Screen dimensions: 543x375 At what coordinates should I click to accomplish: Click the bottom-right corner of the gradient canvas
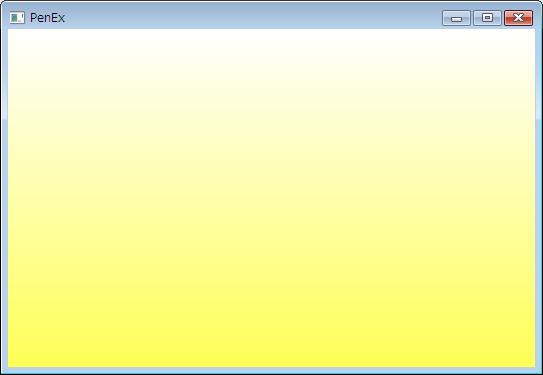point(534,365)
